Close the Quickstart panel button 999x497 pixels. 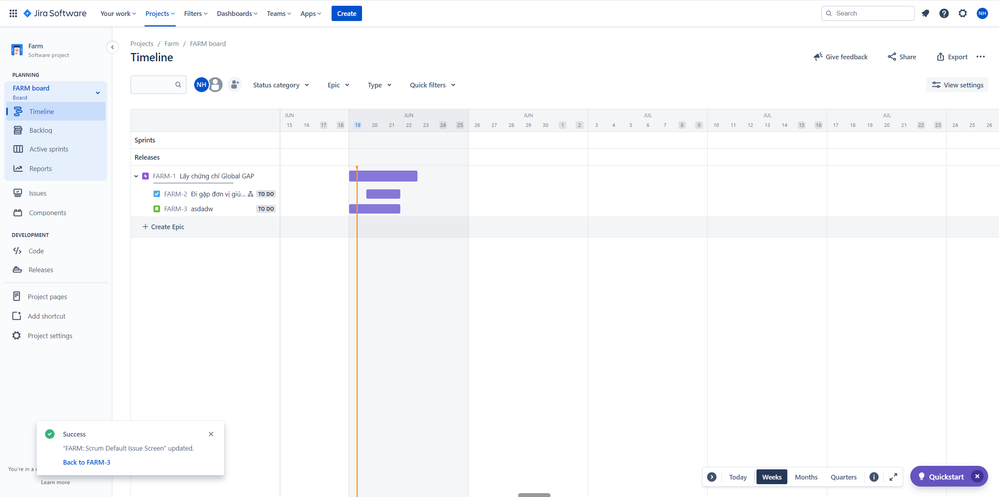[x=977, y=476]
